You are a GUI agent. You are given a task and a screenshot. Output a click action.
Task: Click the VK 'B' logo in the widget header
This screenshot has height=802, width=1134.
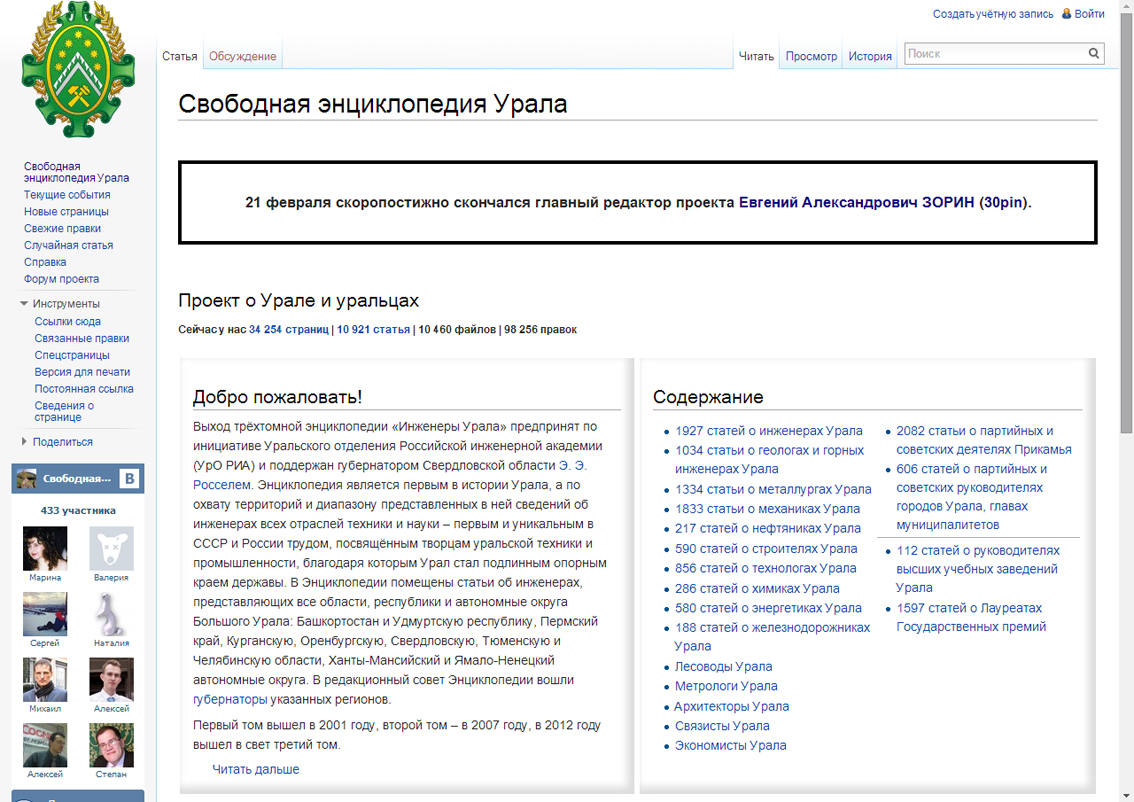[129, 478]
